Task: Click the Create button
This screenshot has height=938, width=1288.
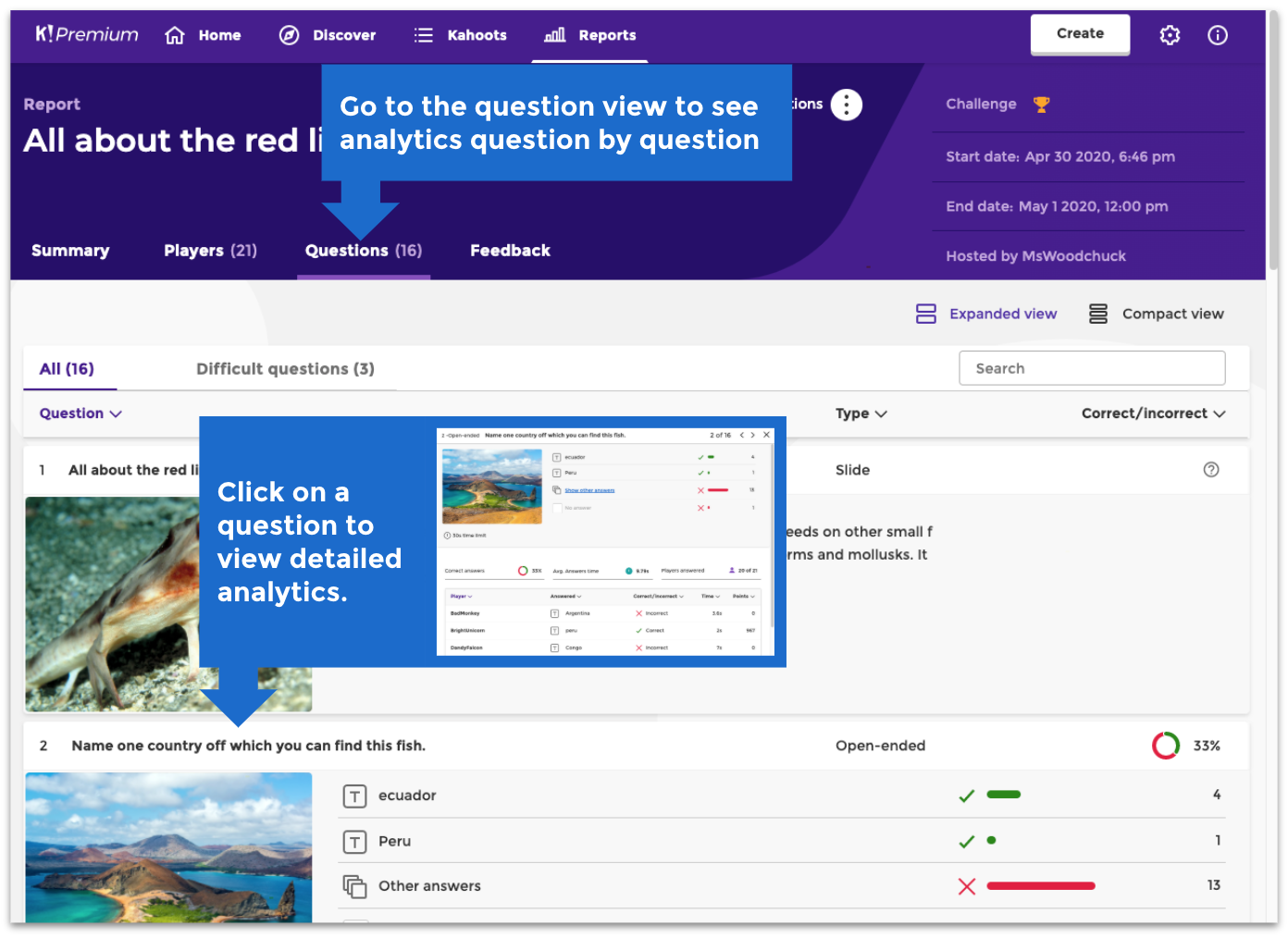Action: coord(1080,33)
